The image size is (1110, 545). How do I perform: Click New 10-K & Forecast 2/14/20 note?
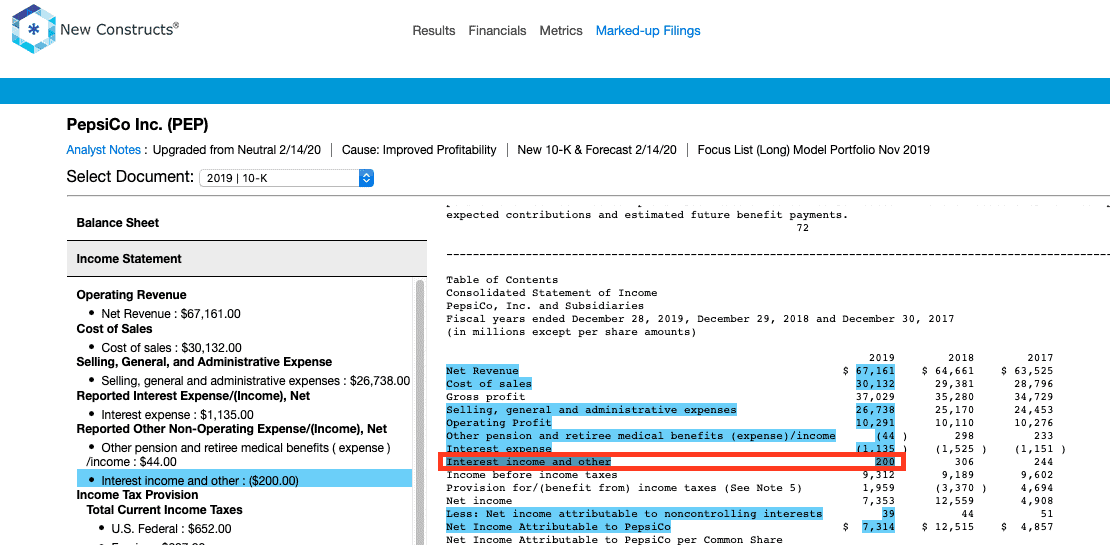597,150
